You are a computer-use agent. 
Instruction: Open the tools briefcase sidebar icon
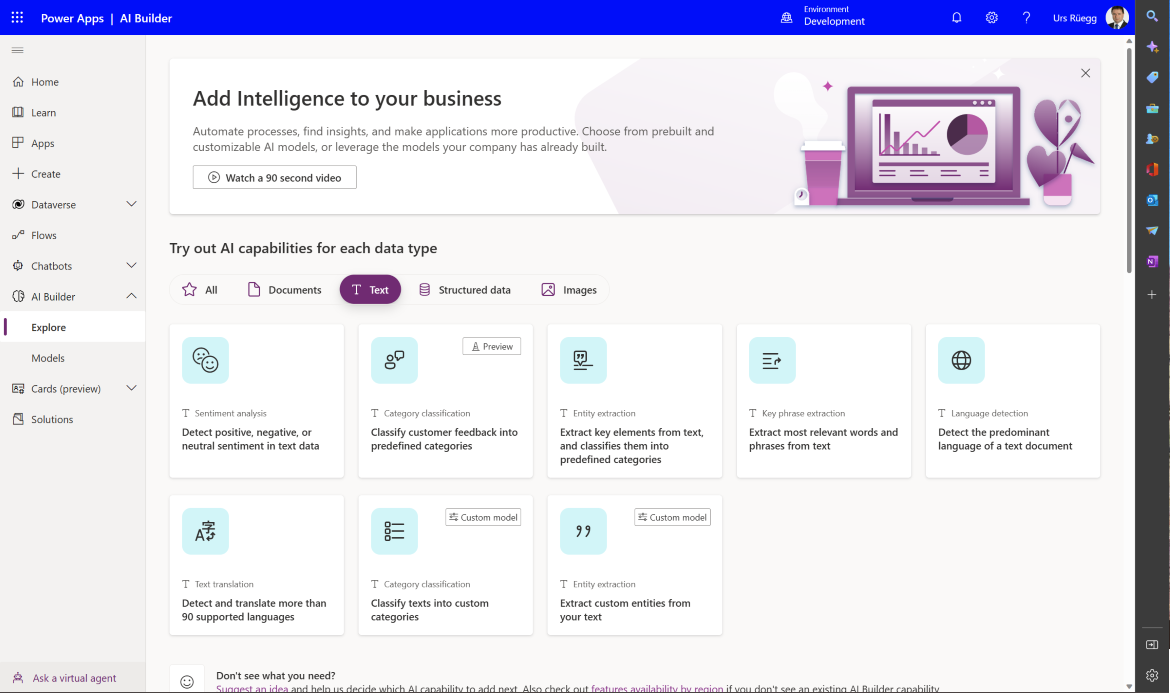pyautogui.click(x=1152, y=108)
